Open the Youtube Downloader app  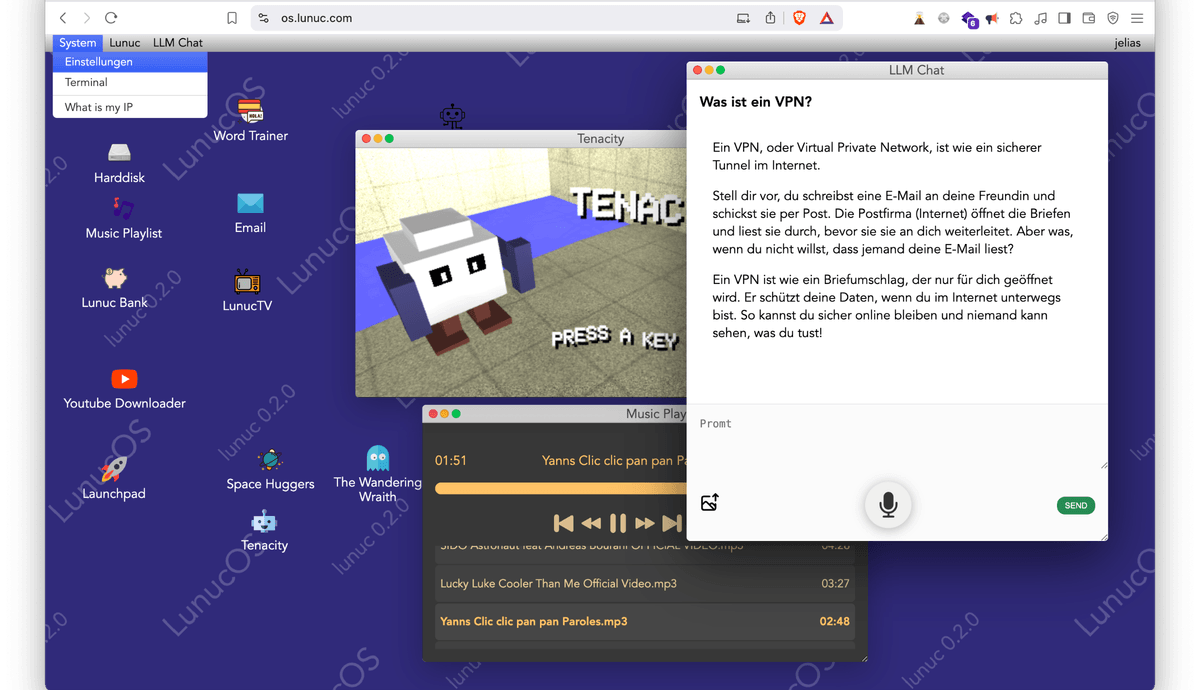click(x=124, y=379)
